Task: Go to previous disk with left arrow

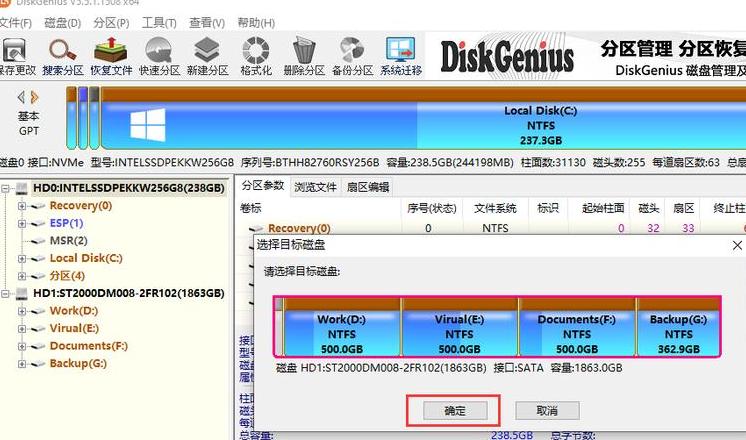Action: (x=21, y=98)
